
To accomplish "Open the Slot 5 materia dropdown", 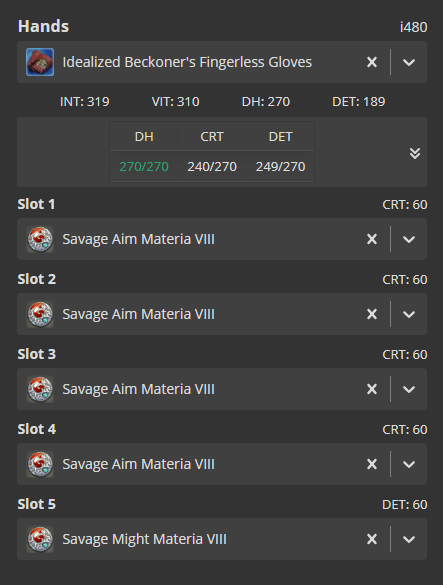I will point(409,539).
